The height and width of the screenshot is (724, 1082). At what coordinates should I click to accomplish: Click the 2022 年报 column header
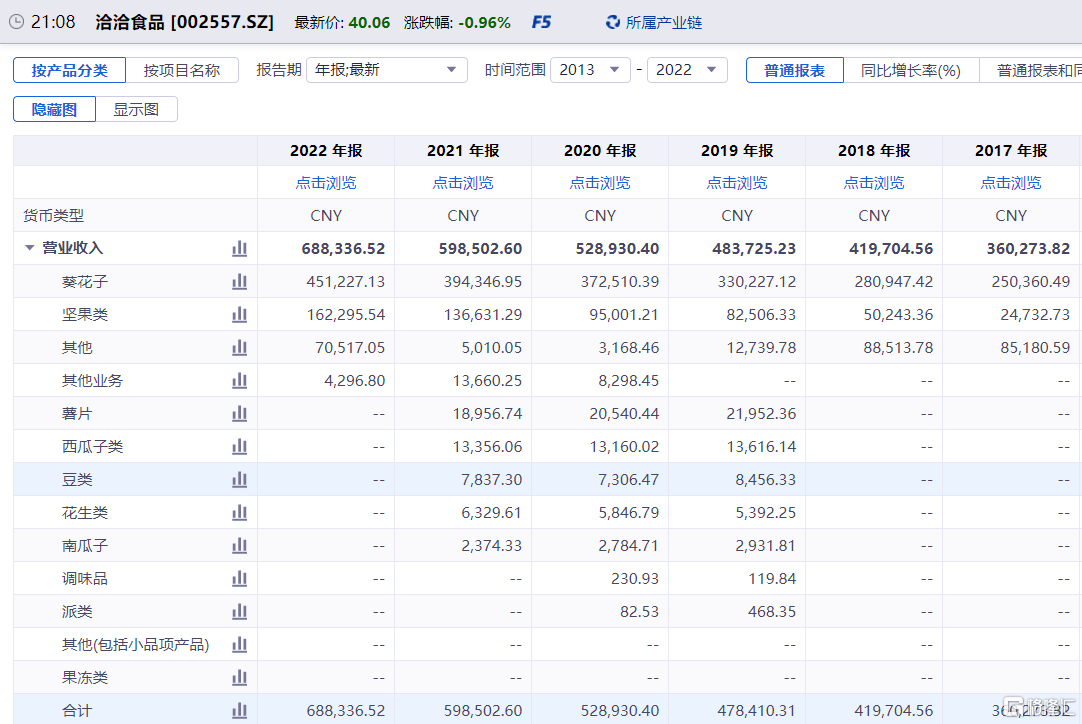[x=326, y=150]
